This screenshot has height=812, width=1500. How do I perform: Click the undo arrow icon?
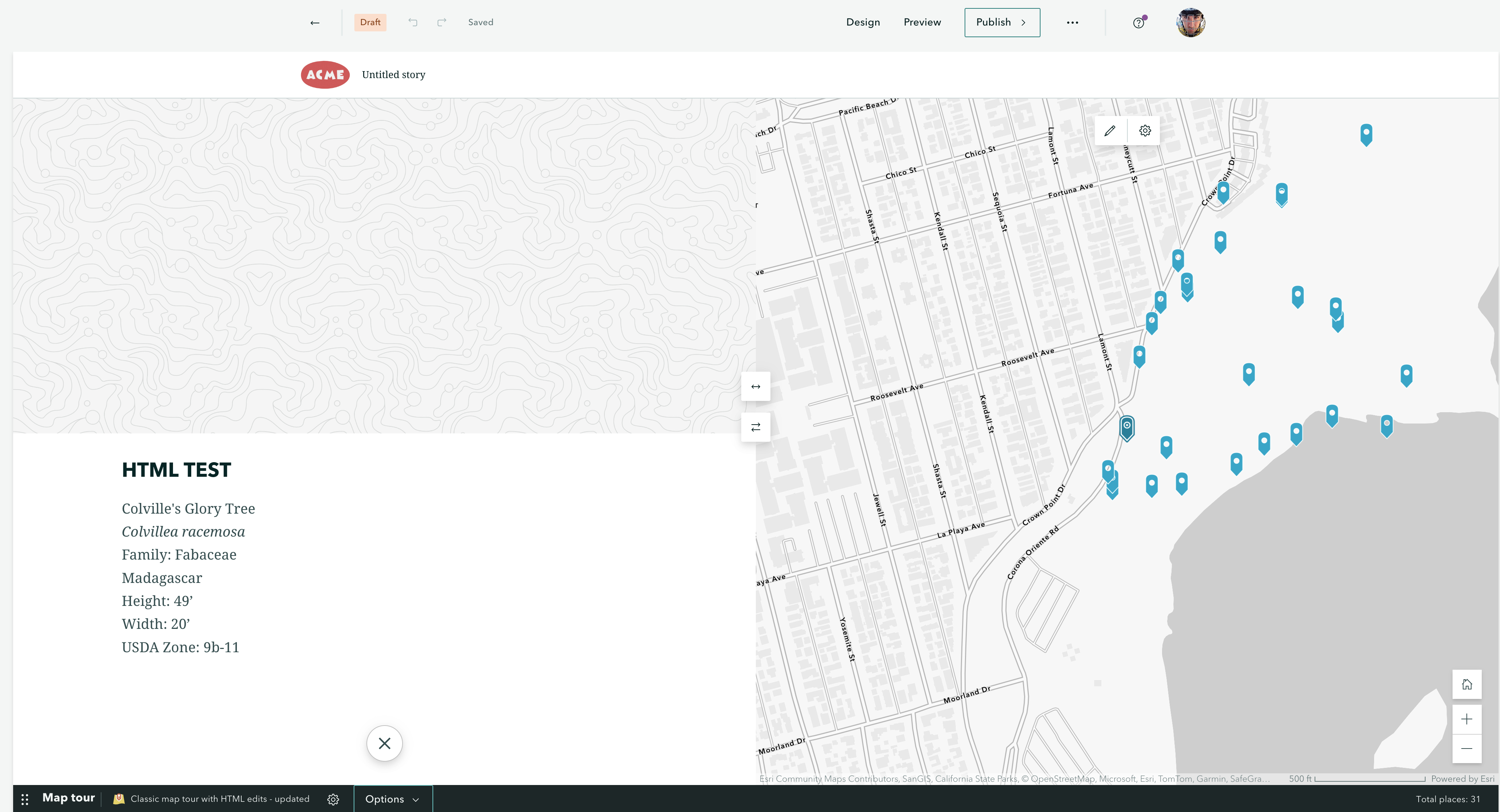coord(413,22)
